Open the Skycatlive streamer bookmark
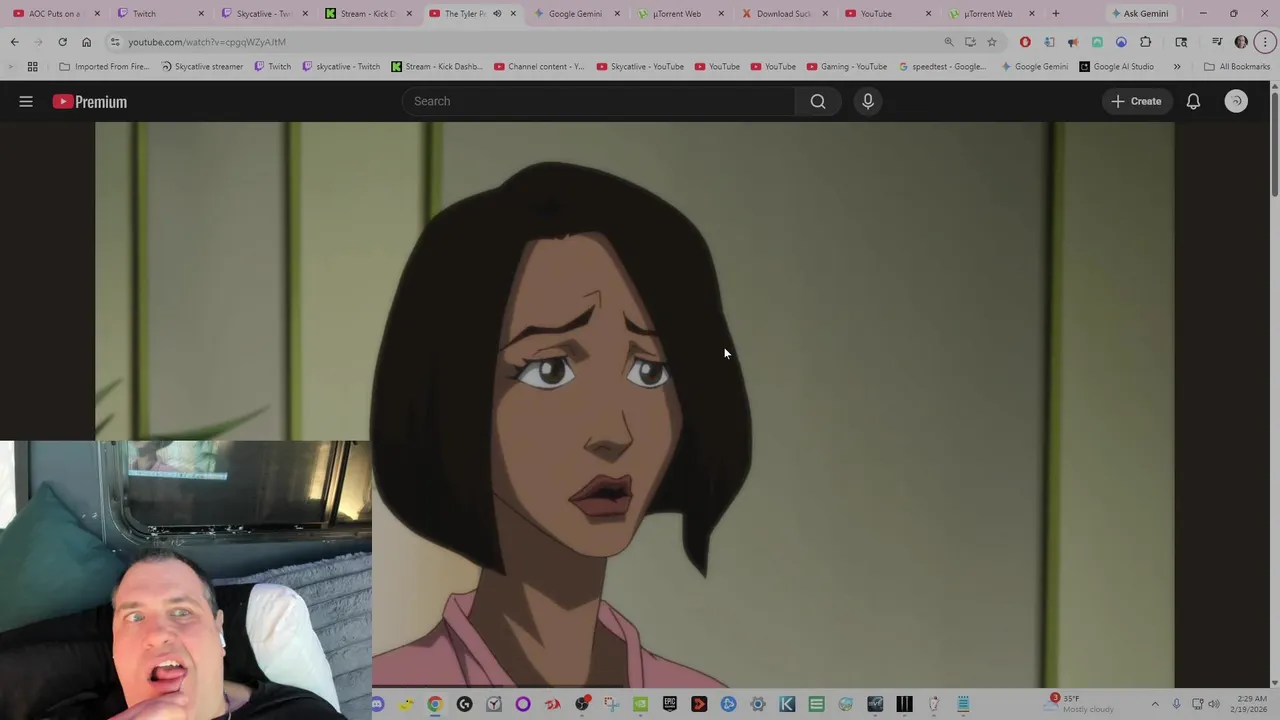 click(201, 67)
